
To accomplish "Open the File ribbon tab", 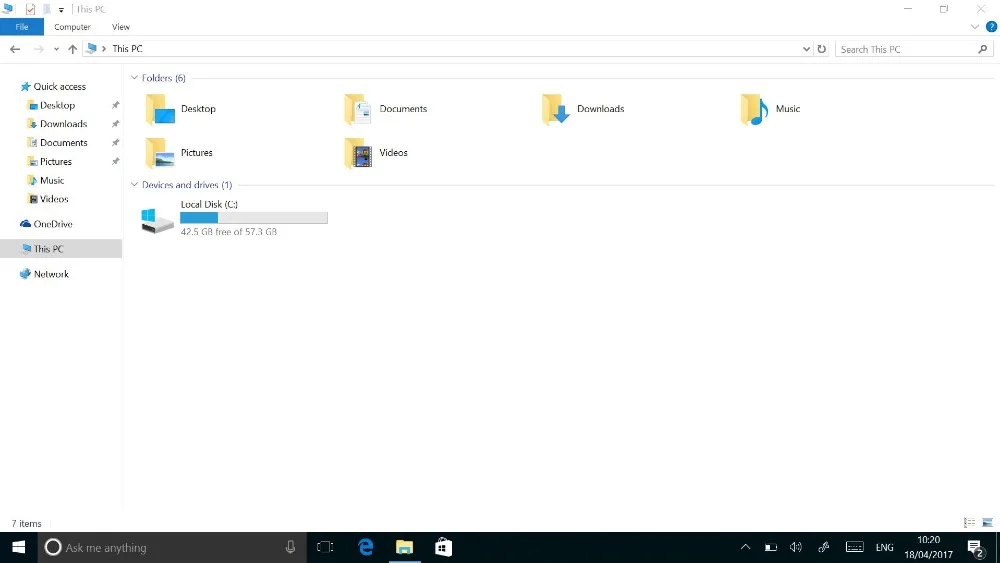I will (22, 27).
